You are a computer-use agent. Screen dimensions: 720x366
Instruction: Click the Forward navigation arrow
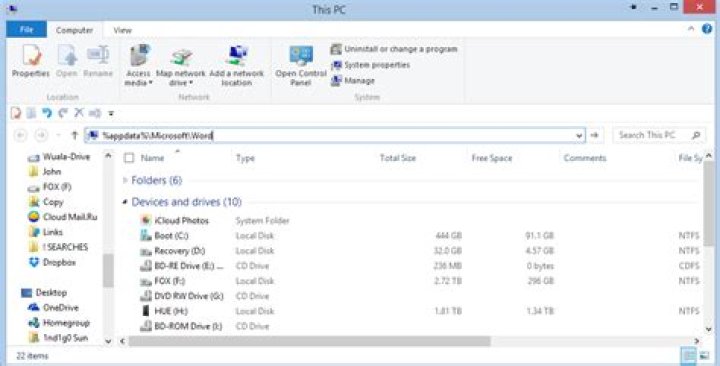[x=41, y=135]
